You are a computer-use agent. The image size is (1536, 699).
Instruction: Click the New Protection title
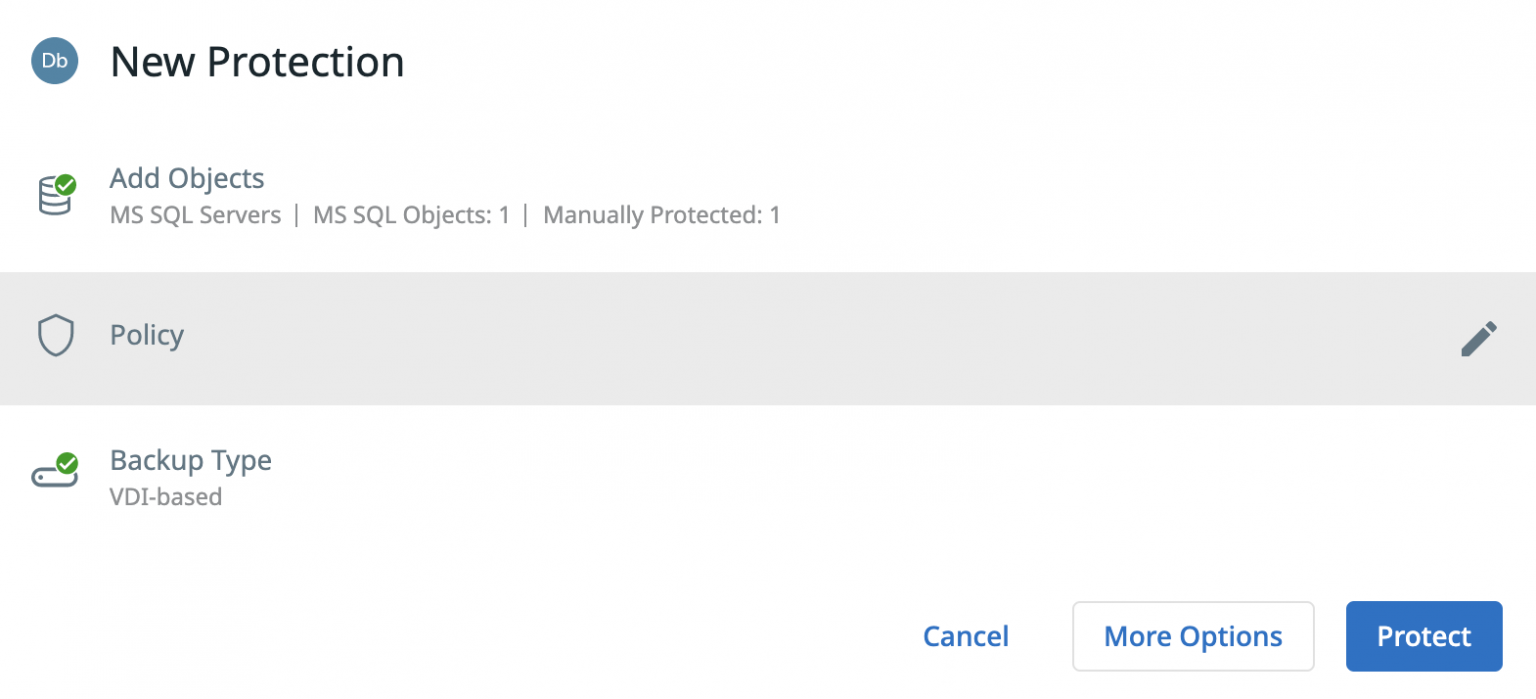tap(257, 62)
